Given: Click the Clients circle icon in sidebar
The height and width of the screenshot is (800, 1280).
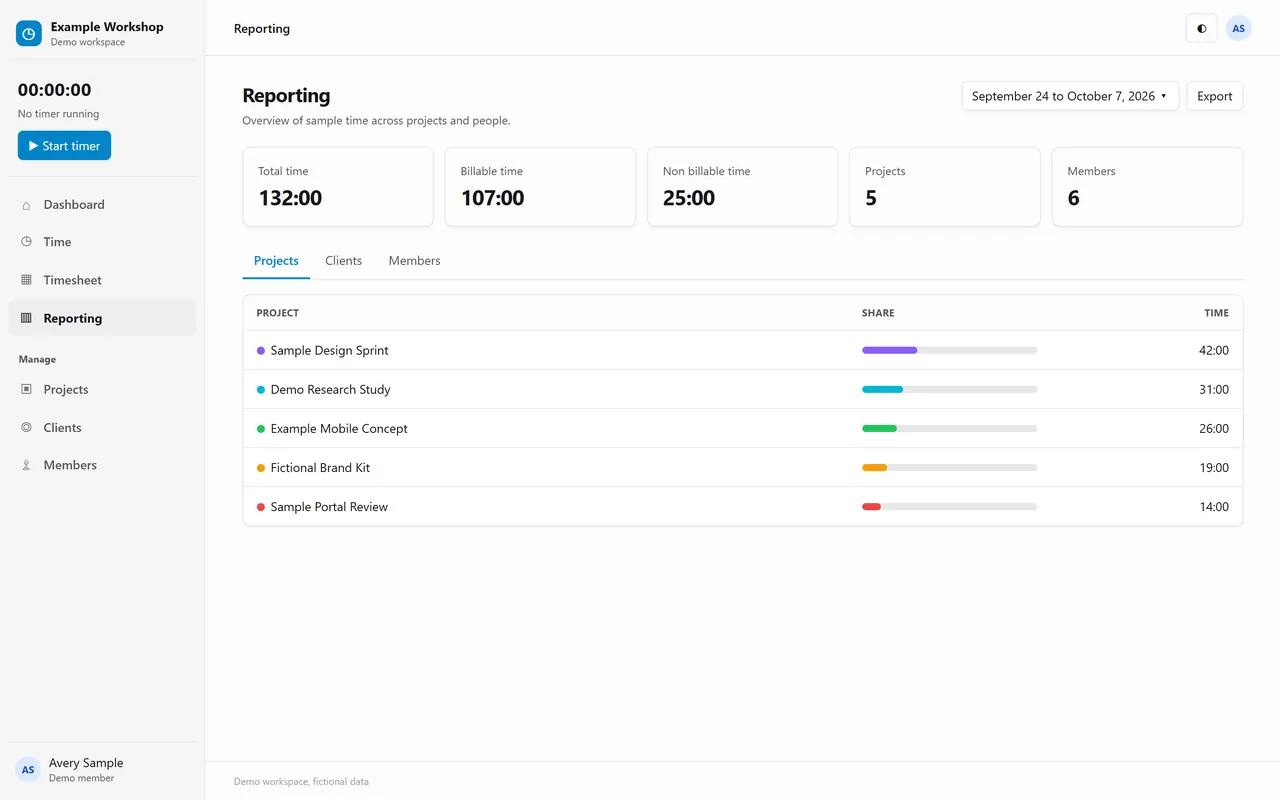Looking at the screenshot, I should coord(26,427).
